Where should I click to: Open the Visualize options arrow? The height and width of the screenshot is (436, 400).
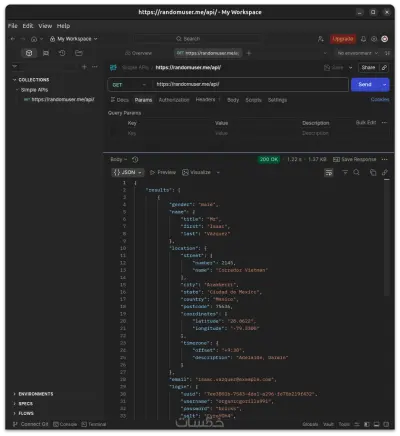pyautogui.click(x=218, y=172)
